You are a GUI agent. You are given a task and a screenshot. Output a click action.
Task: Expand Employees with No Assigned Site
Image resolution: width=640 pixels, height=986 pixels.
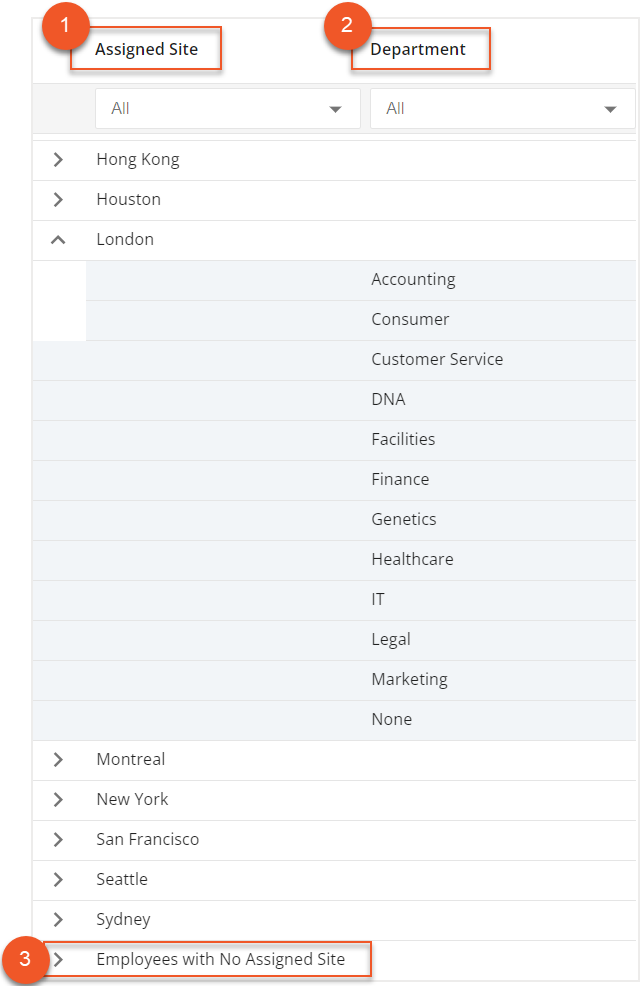[58, 960]
